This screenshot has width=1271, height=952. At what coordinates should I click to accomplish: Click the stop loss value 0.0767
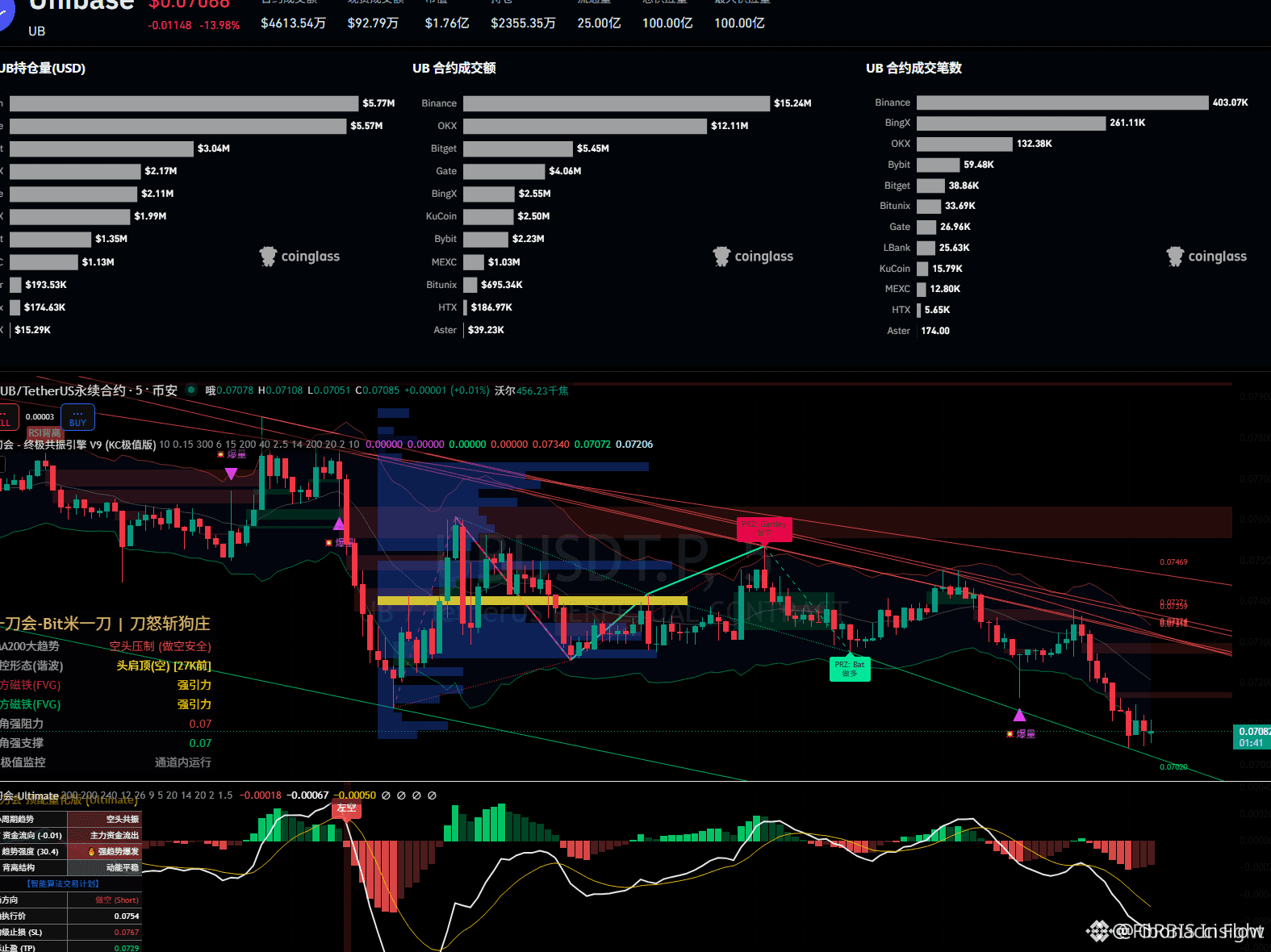(127, 933)
